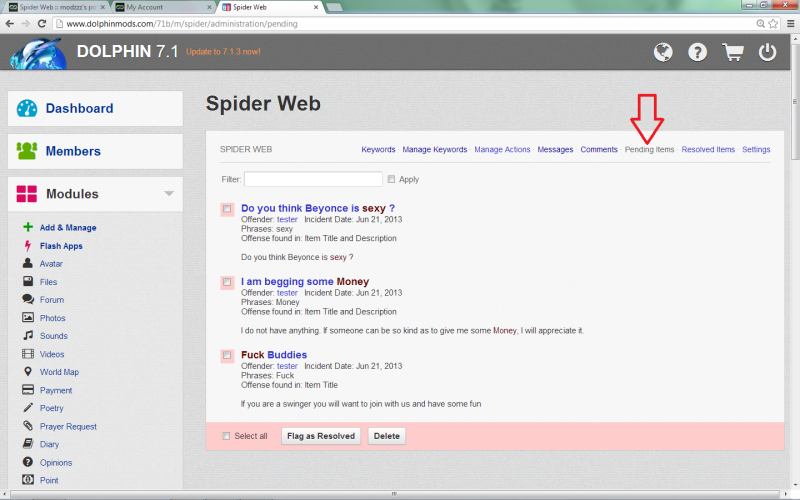
Task: Click the Flash Apps lightning icon
Action: [28, 246]
